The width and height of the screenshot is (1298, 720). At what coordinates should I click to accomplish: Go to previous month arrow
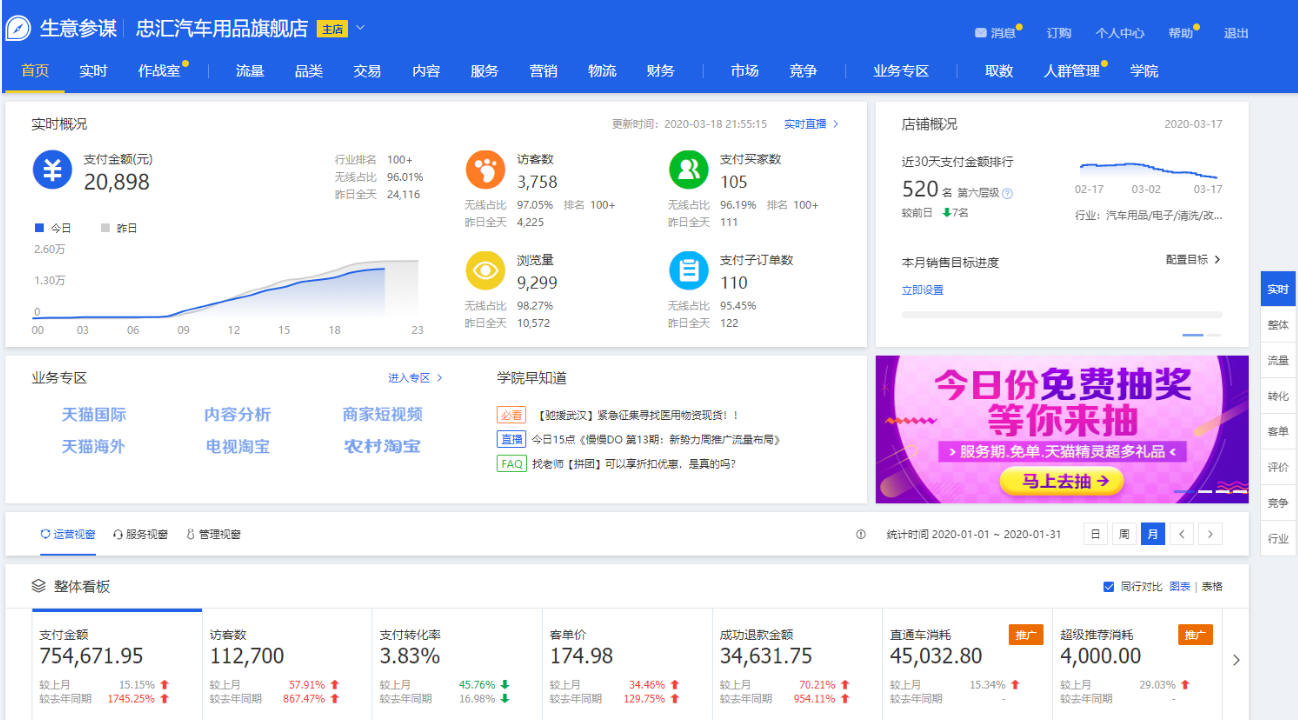1181,534
